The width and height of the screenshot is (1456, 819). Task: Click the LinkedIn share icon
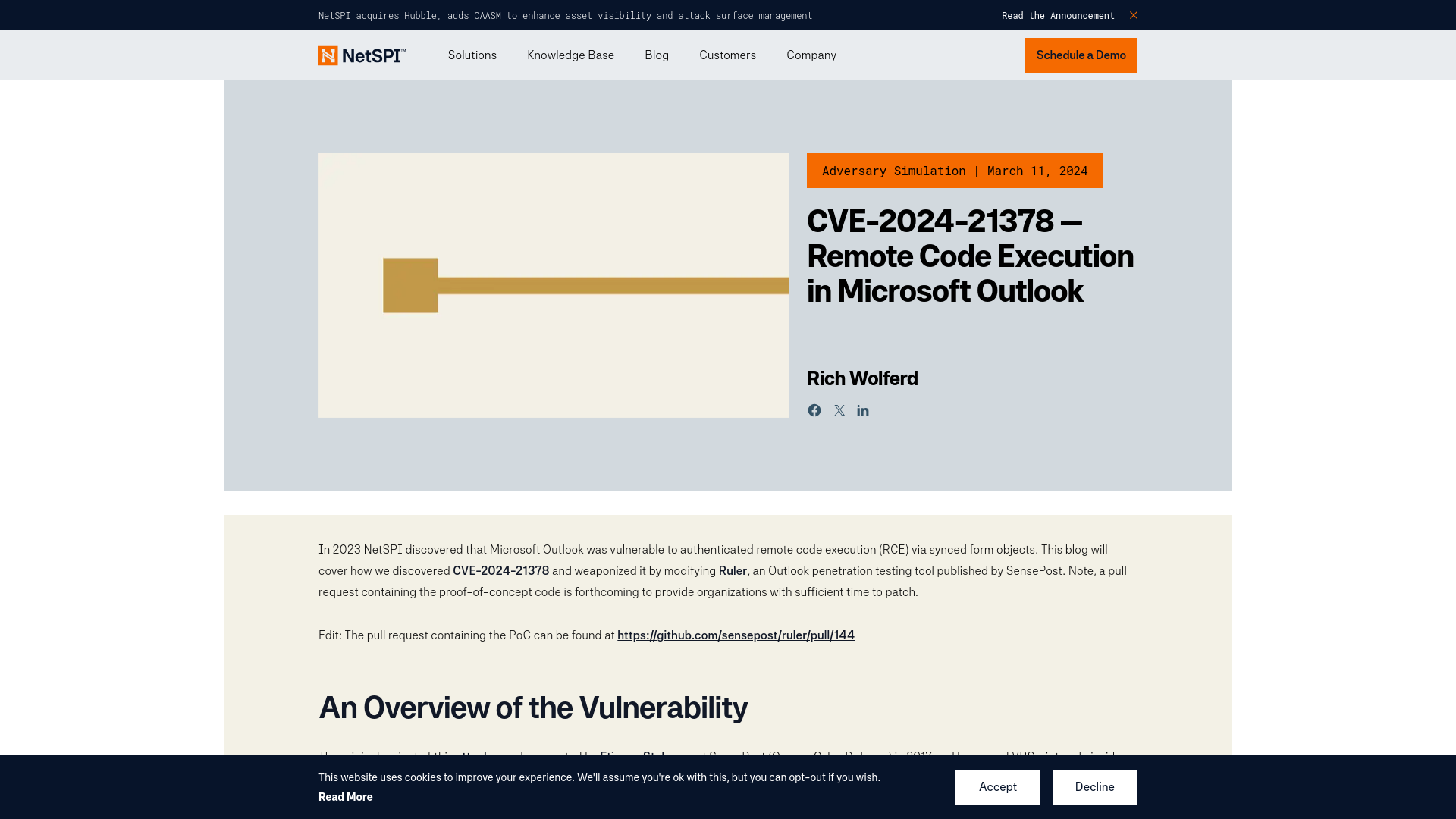(862, 410)
